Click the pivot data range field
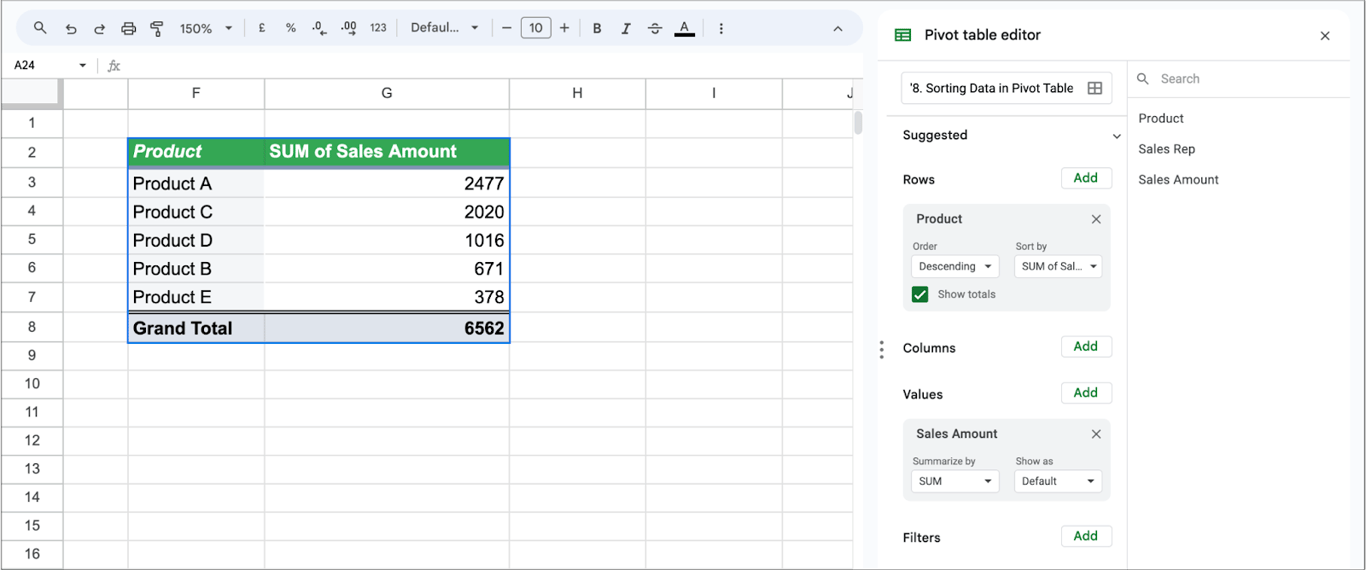This screenshot has height=570, width=1366. (1006, 88)
